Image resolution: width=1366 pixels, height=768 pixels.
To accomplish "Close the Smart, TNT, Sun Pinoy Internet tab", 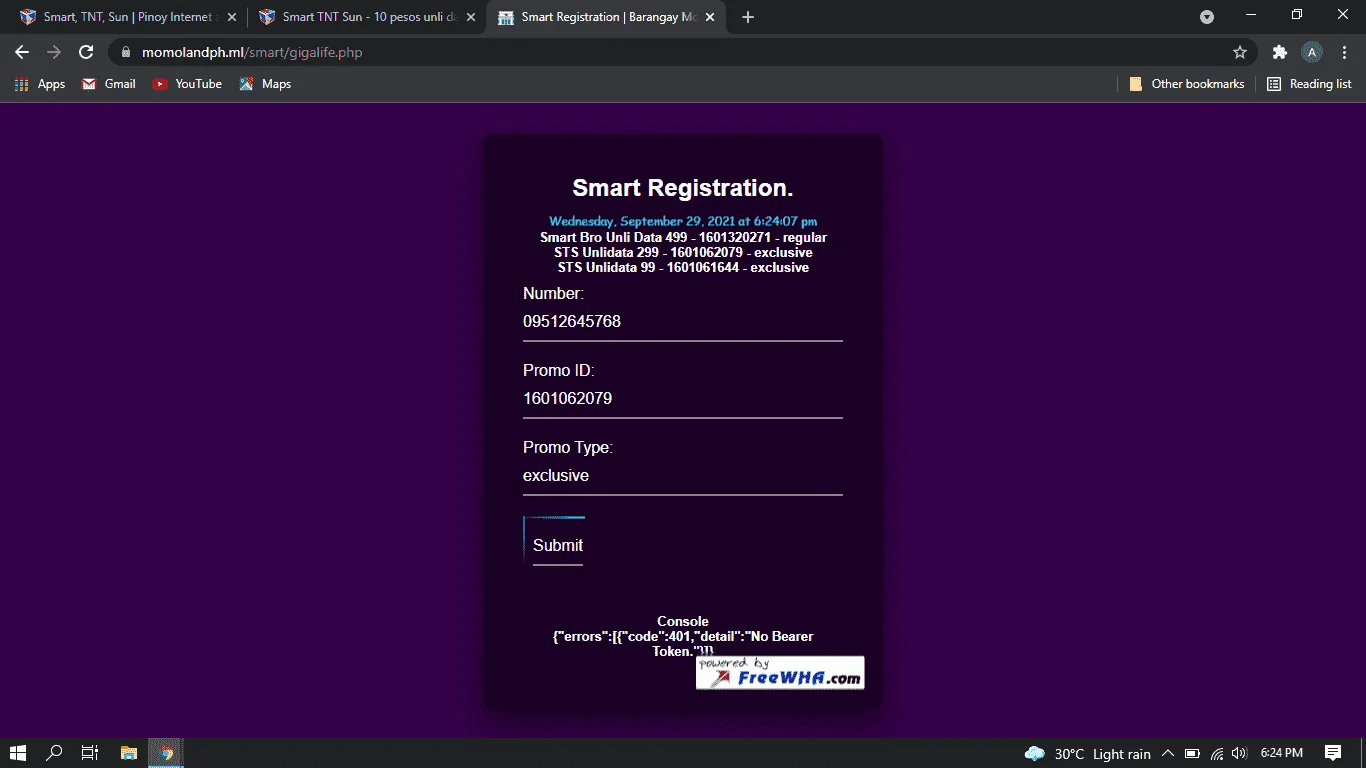I will pos(232,17).
